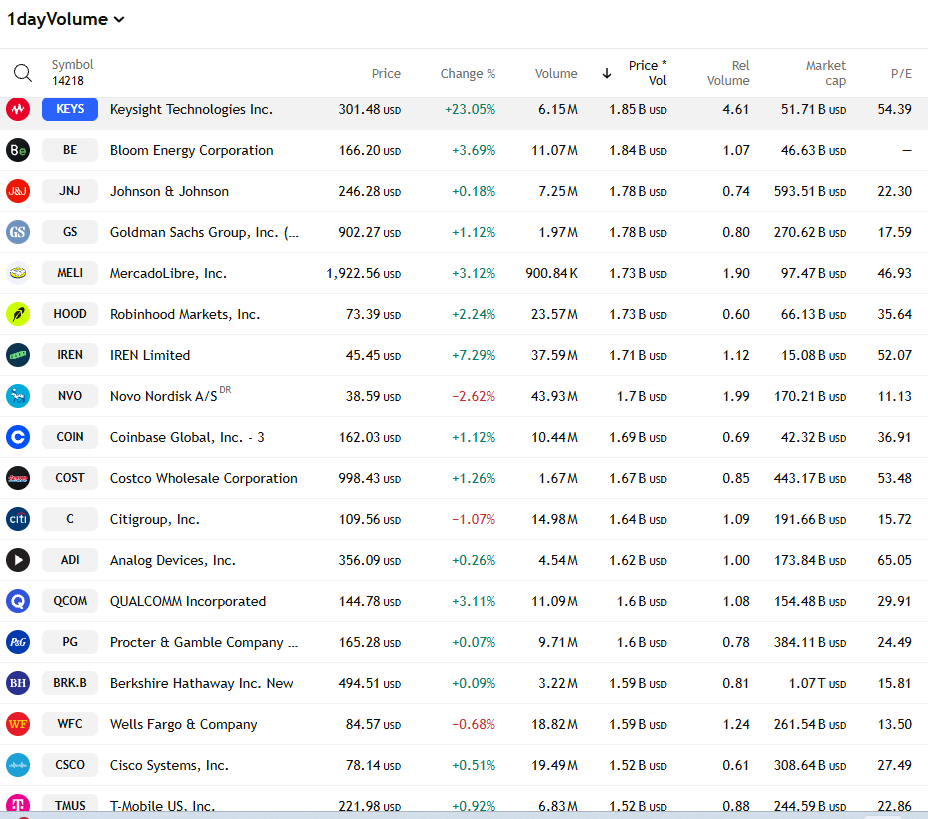
Task: Click QUALCOMM logo icon
Action: point(18,601)
